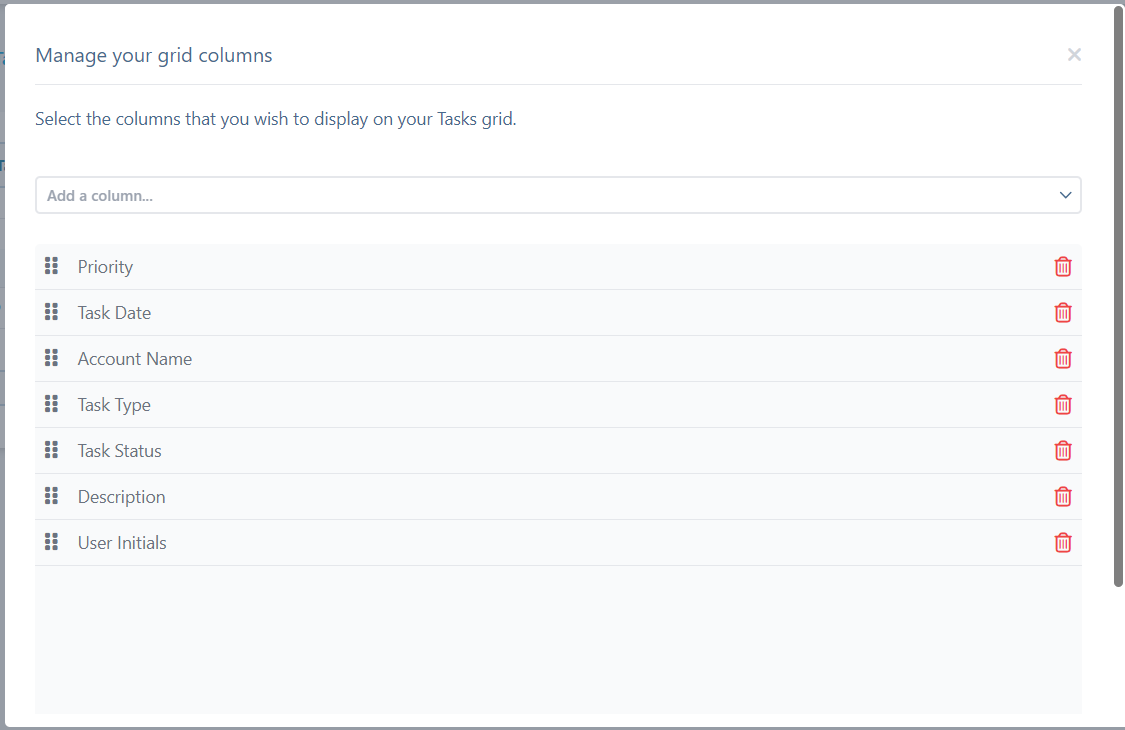This screenshot has height=730, width=1125.
Task: Select the drag handle for Task Type
Action: [52, 403]
